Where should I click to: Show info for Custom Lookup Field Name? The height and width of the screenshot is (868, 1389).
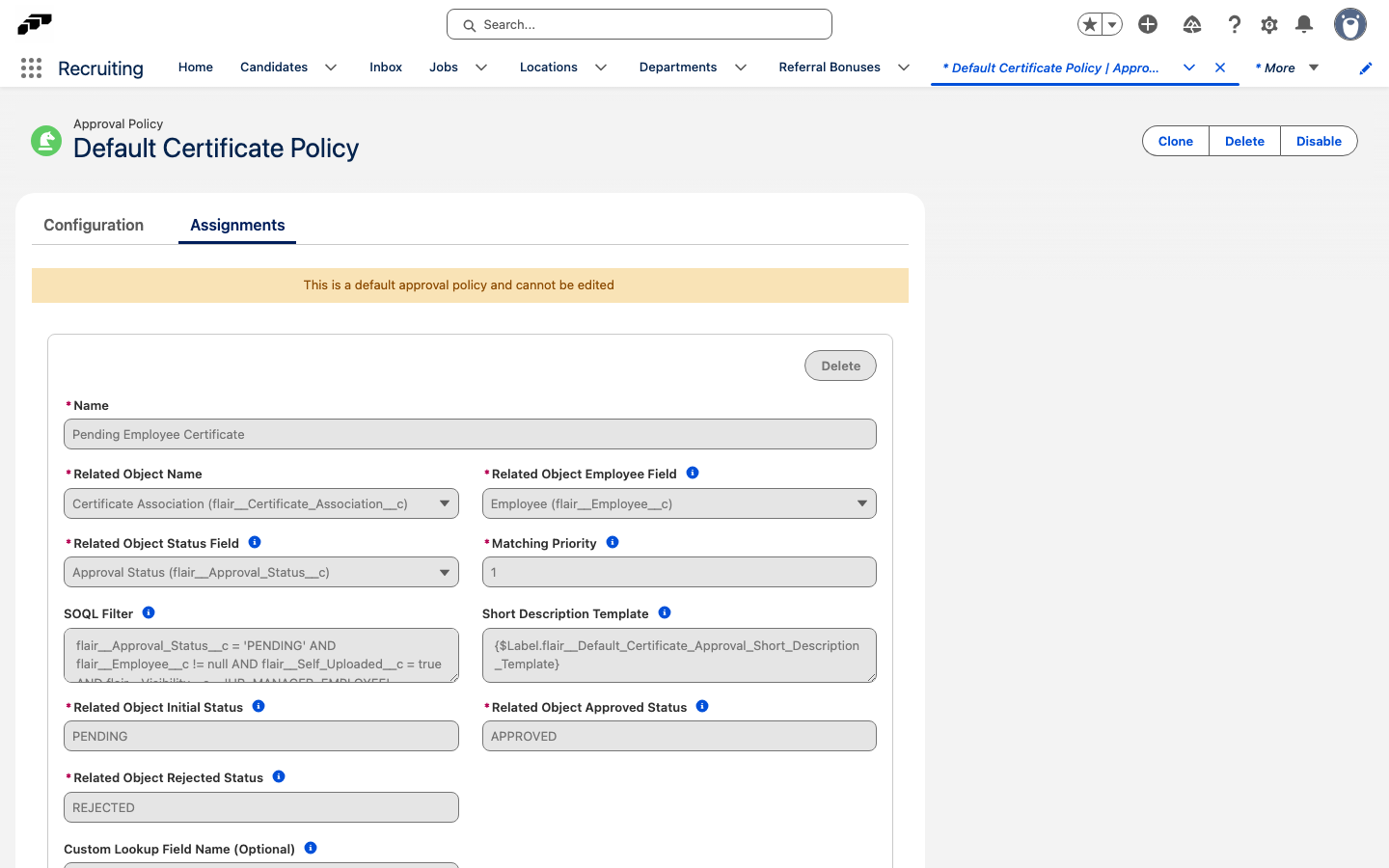point(311,848)
